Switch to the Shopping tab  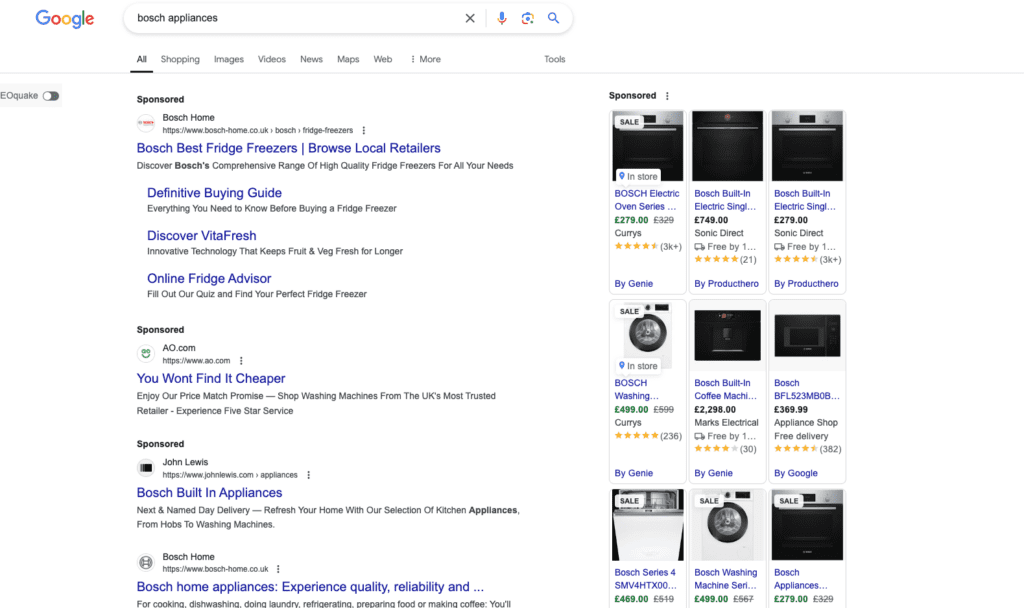pos(180,59)
